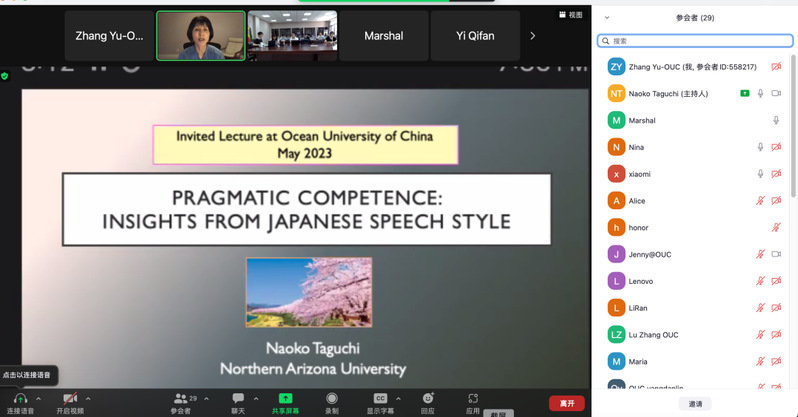
Task: Open the Apps icon in toolbar
Action: click(x=473, y=398)
